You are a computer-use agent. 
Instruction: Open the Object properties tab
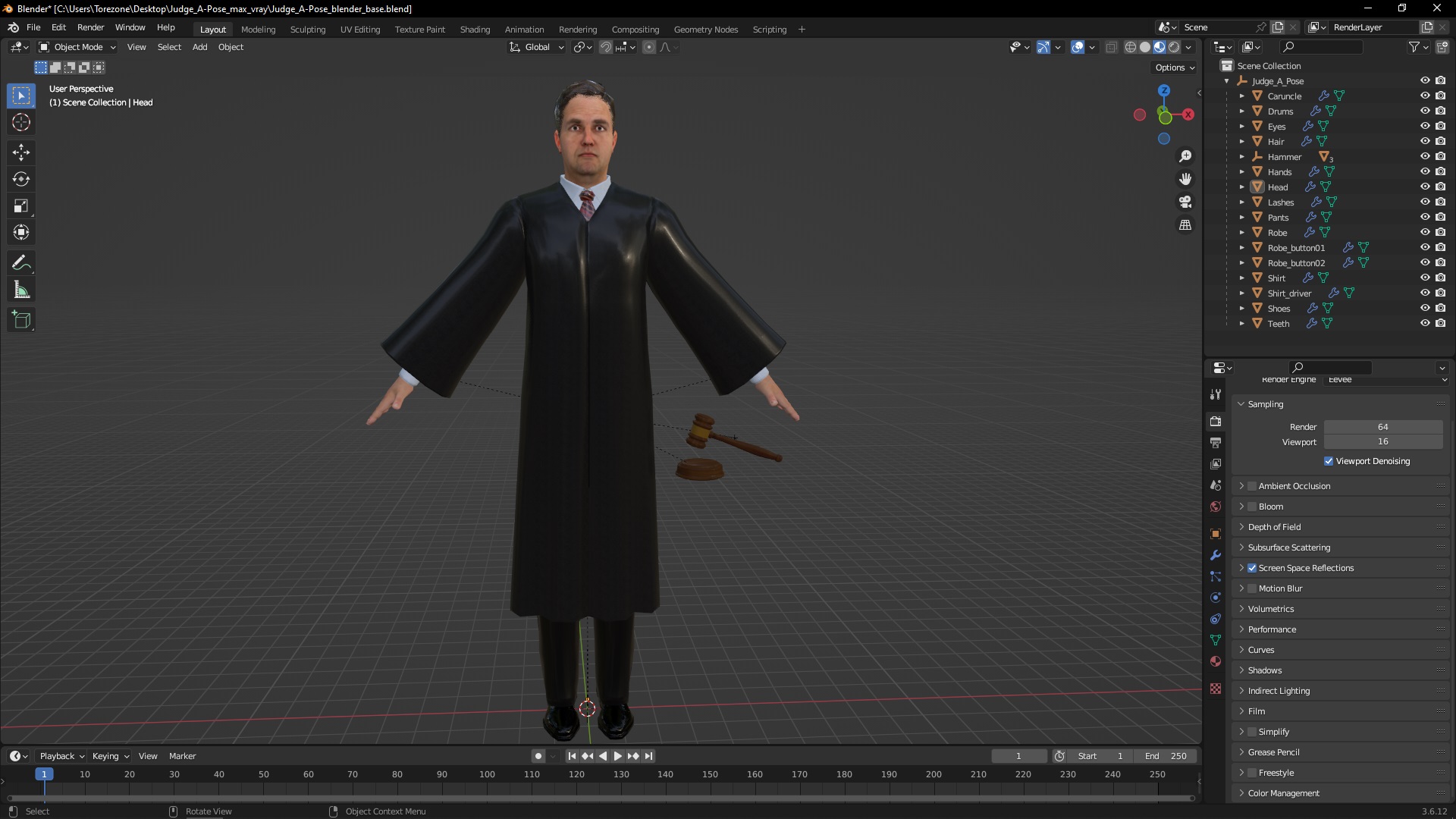[1216, 534]
